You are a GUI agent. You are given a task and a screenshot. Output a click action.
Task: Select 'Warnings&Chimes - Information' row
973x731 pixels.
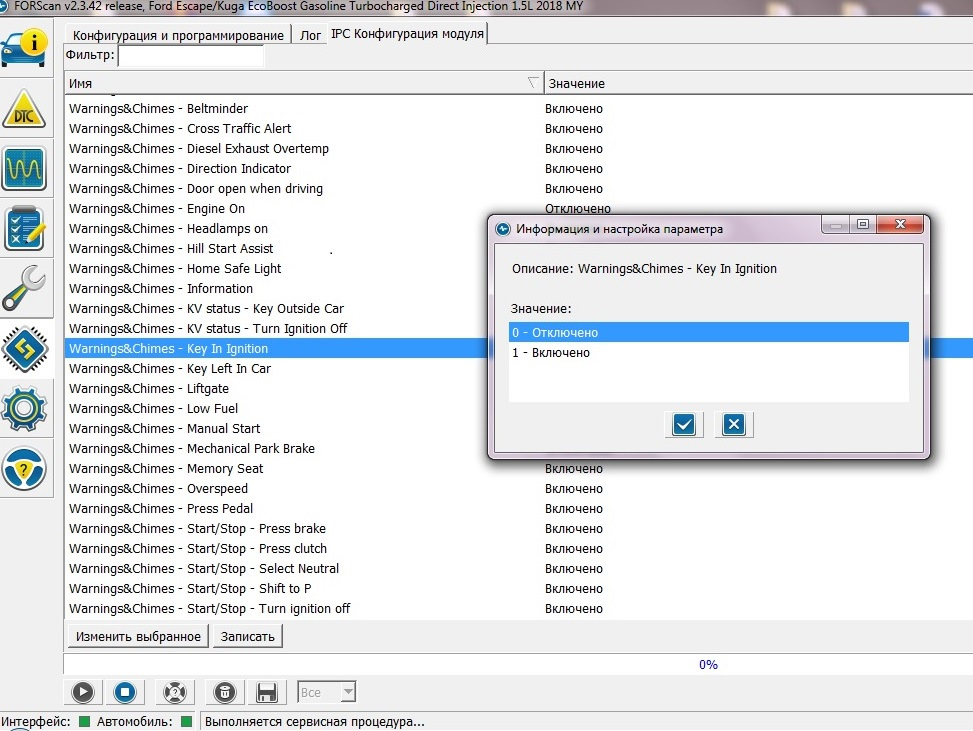point(276,289)
